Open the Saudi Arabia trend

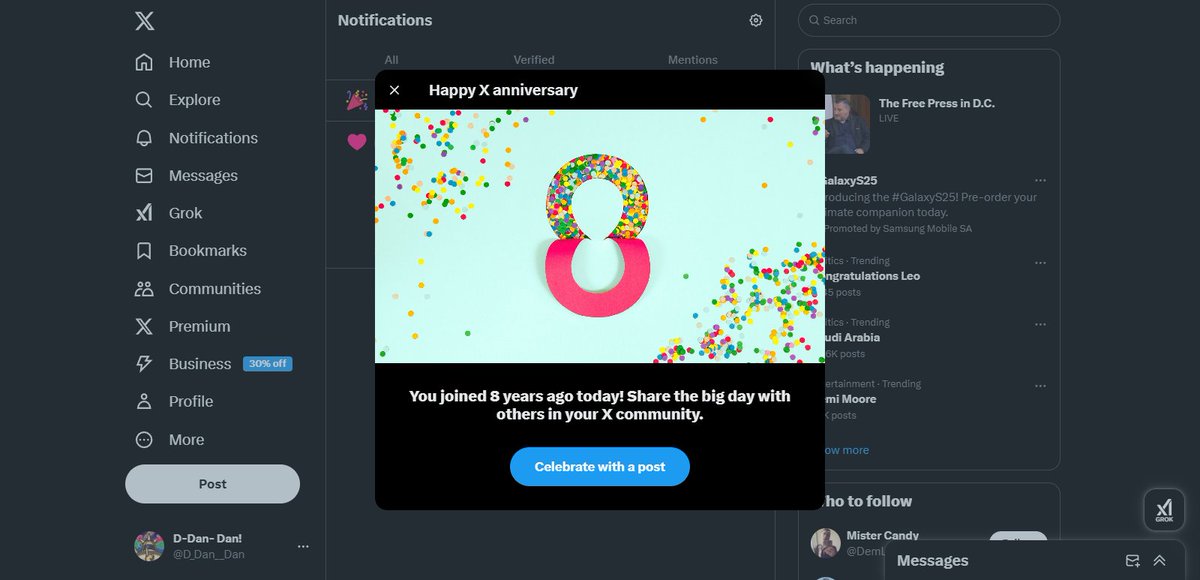click(x=850, y=337)
